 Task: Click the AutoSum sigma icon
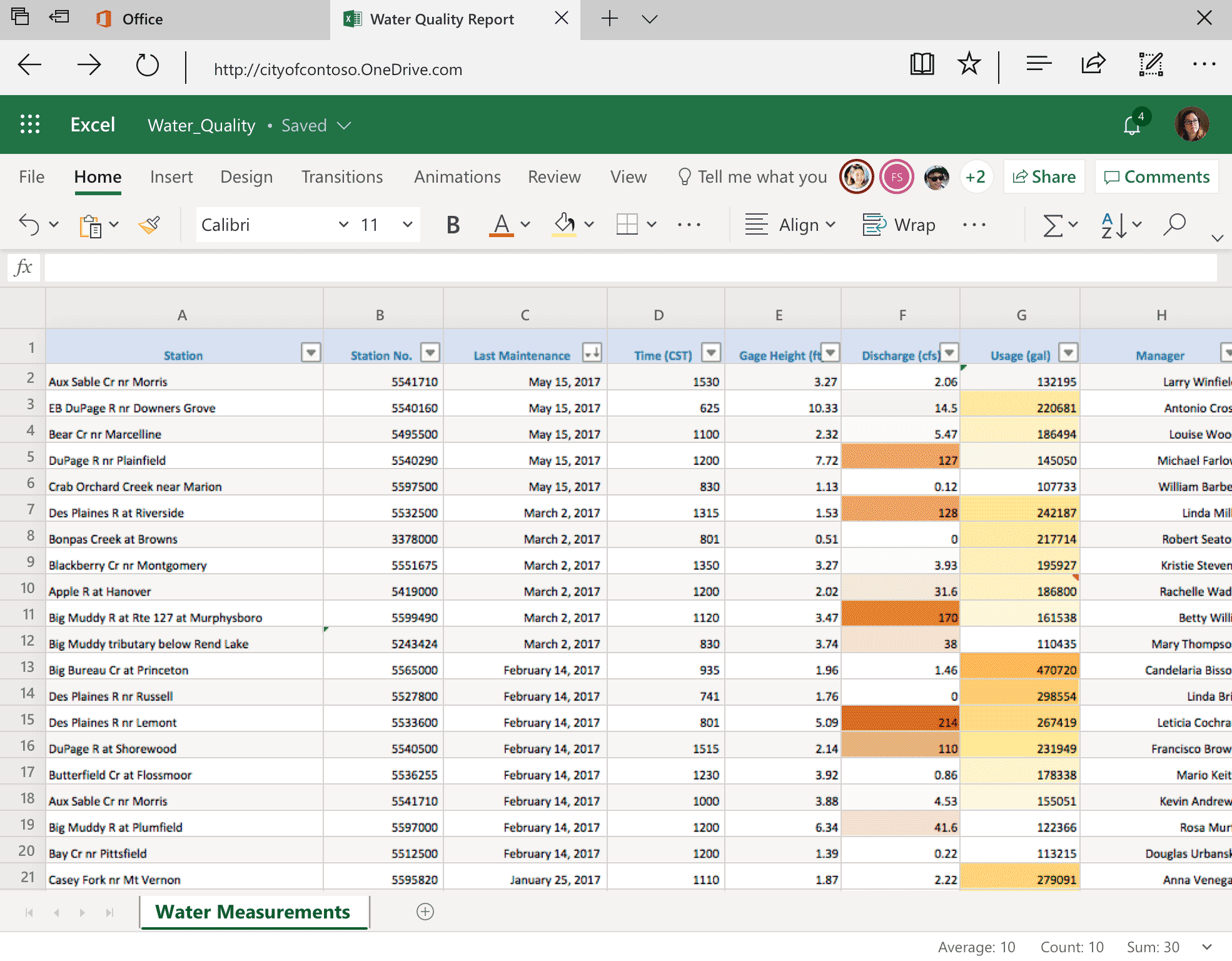pyautogui.click(x=1053, y=225)
